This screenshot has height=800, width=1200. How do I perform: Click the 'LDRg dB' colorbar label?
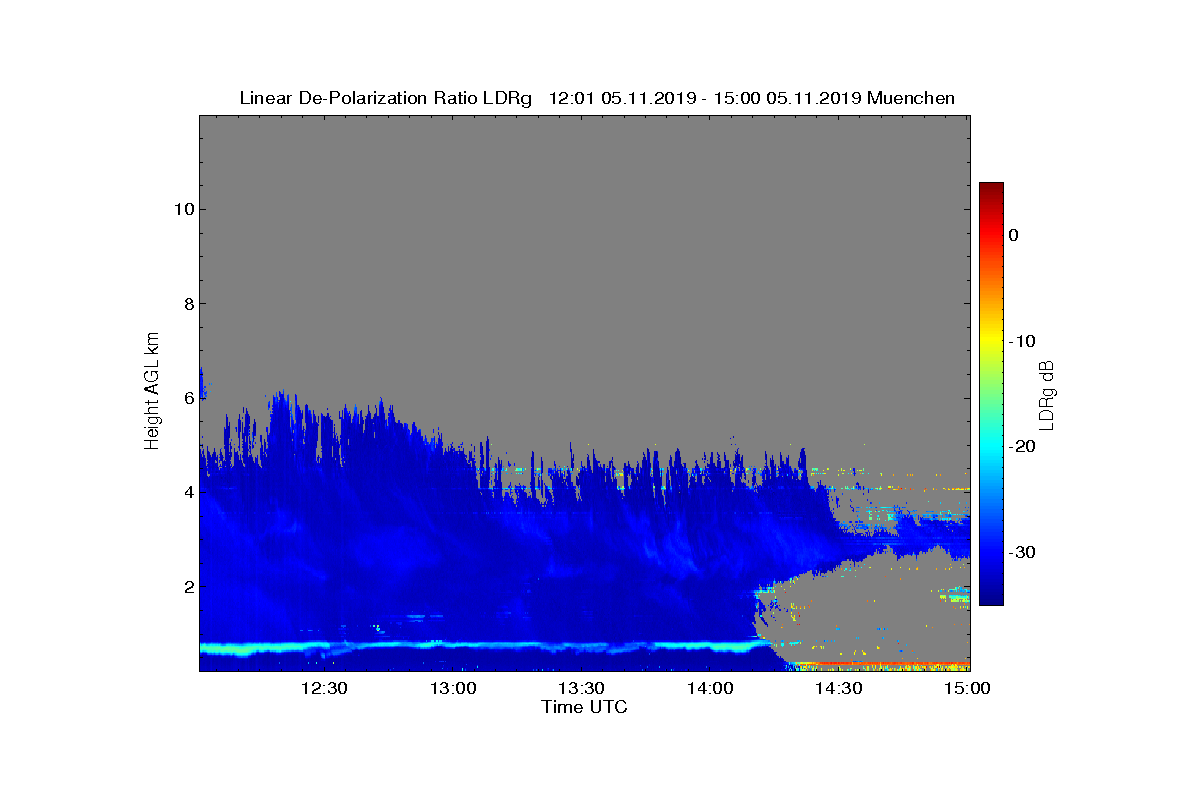click(1047, 394)
